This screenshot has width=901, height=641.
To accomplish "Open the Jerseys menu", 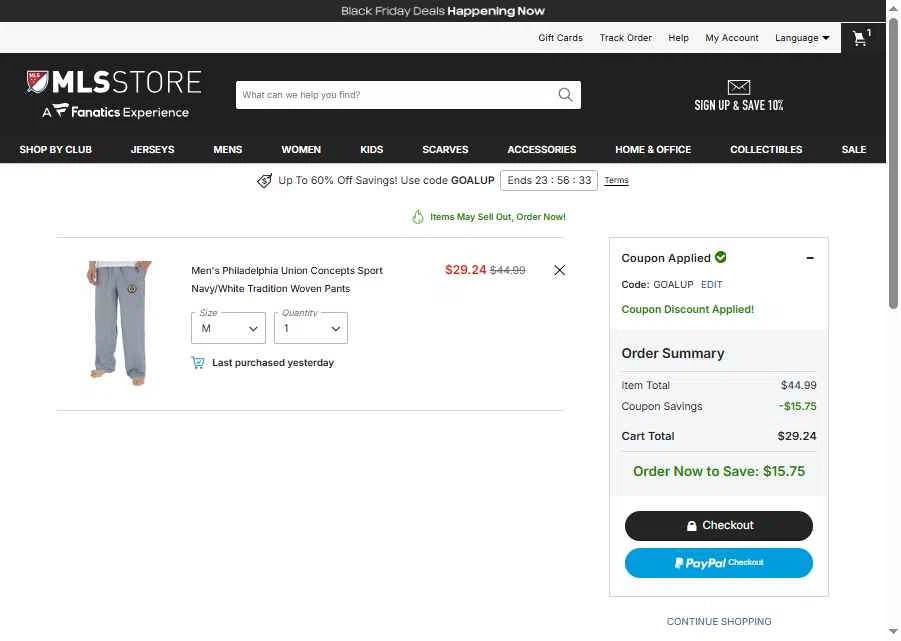I will point(152,149).
